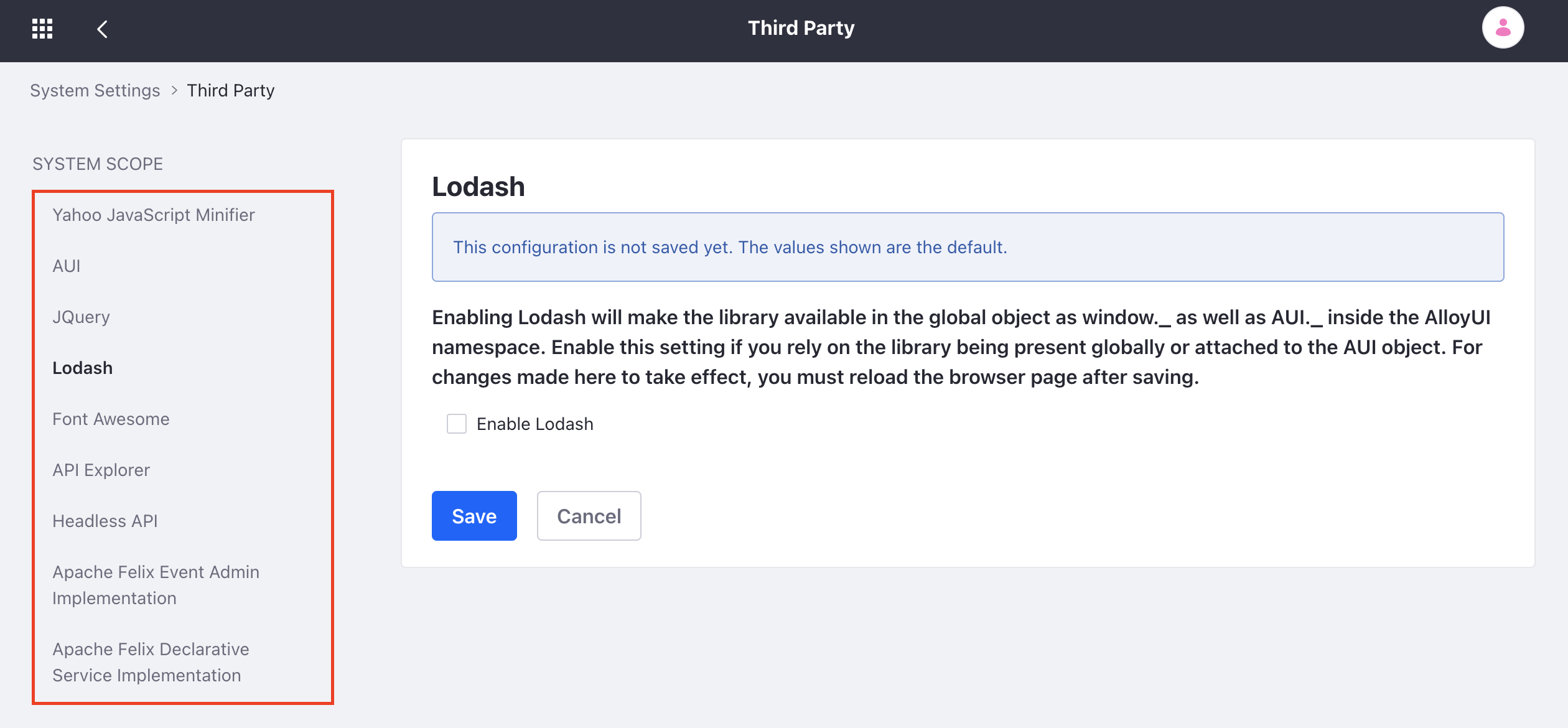The height and width of the screenshot is (728, 1568).
Task: Open Headless API configuration
Action: click(105, 521)
